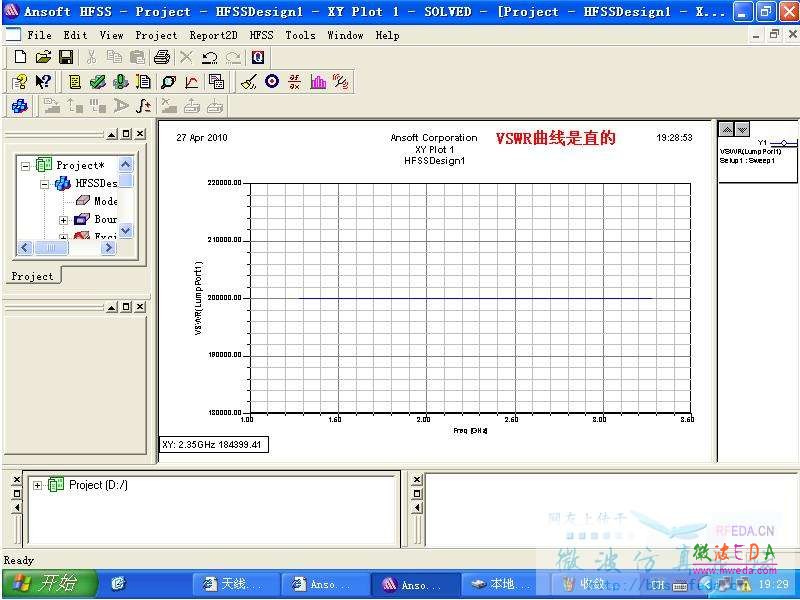
Task: Click the project tree scroll up arrow
Action: coord(126,164)
